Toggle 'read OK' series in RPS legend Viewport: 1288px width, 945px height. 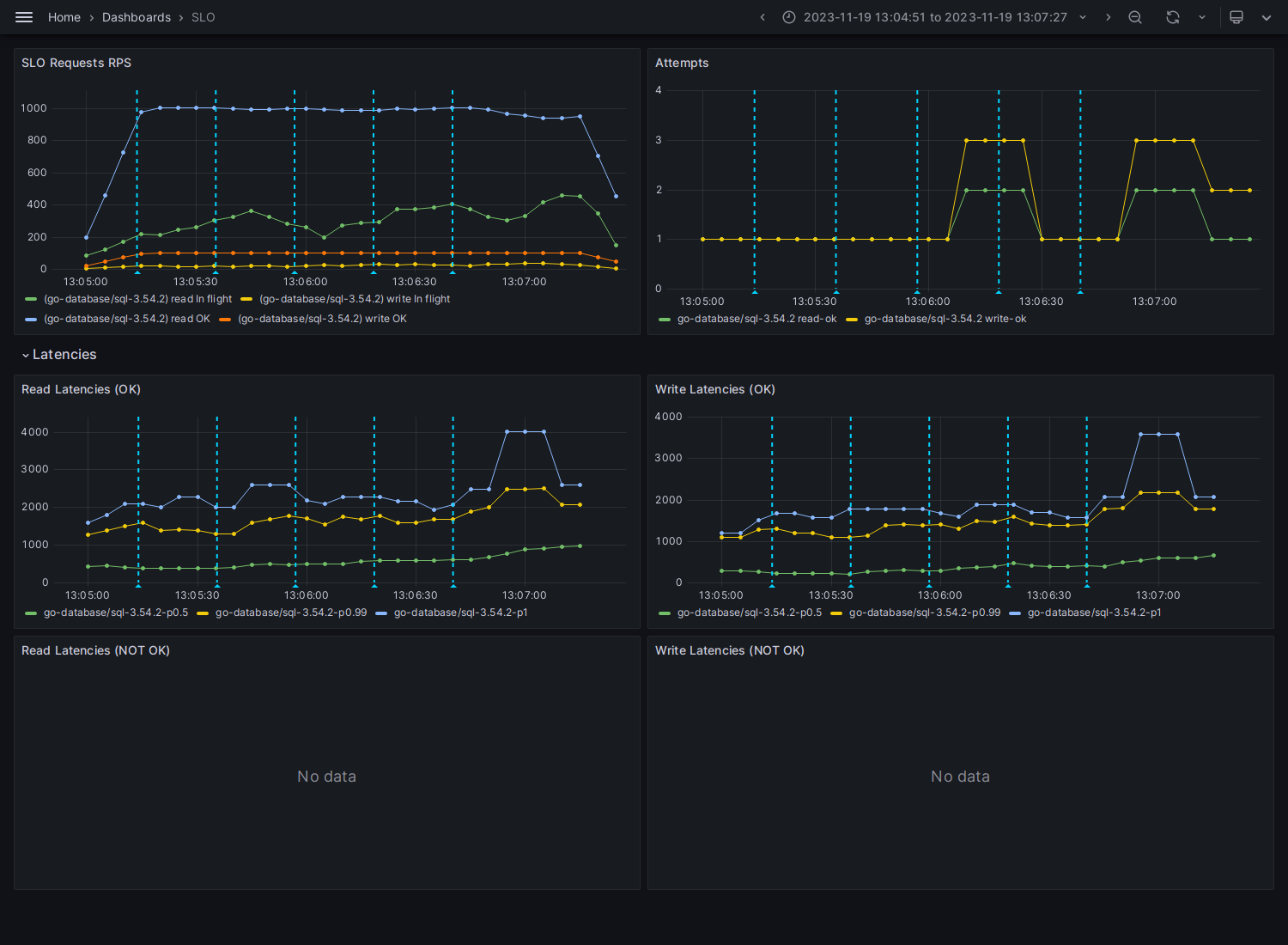pos(127,319)
